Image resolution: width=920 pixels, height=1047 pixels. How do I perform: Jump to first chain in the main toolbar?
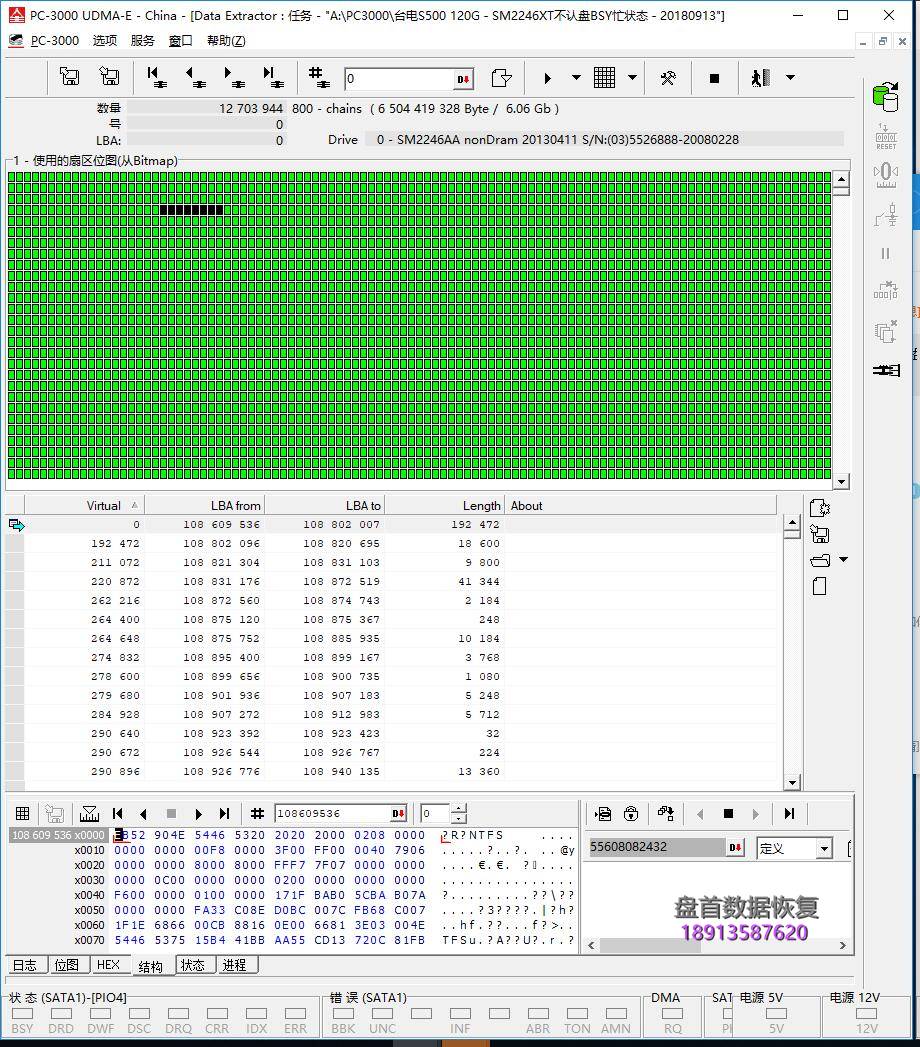156,78
